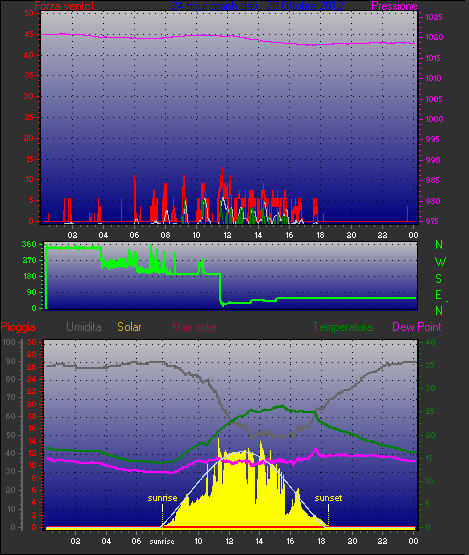Click the "35" value on the green temperature axis

430,365
